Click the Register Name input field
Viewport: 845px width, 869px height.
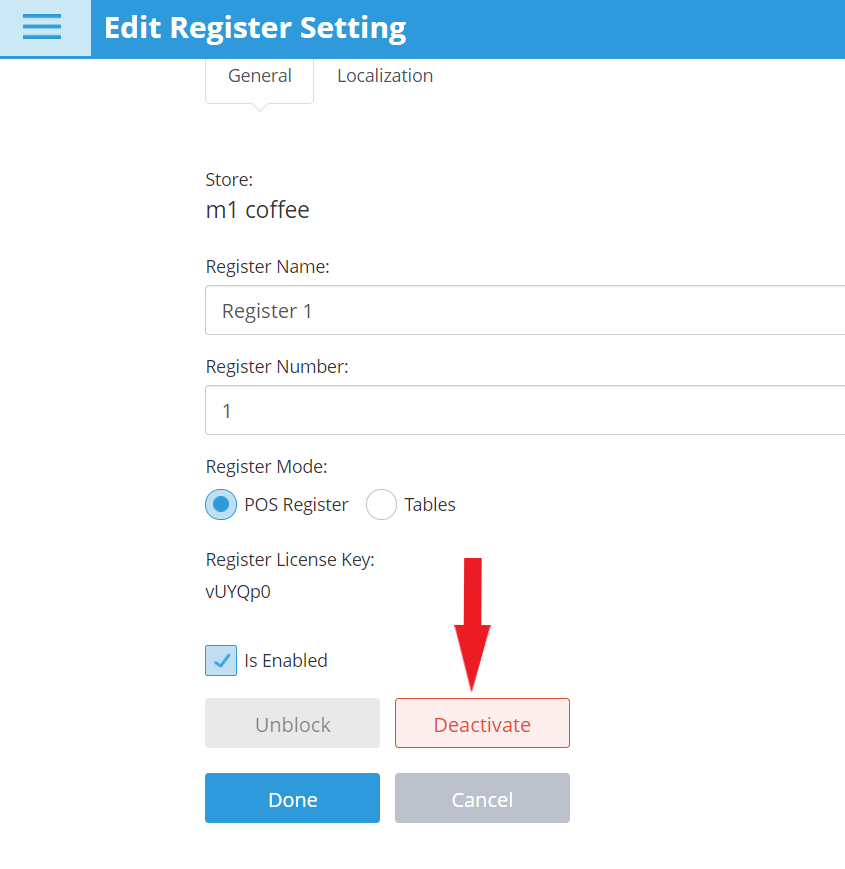525,310
